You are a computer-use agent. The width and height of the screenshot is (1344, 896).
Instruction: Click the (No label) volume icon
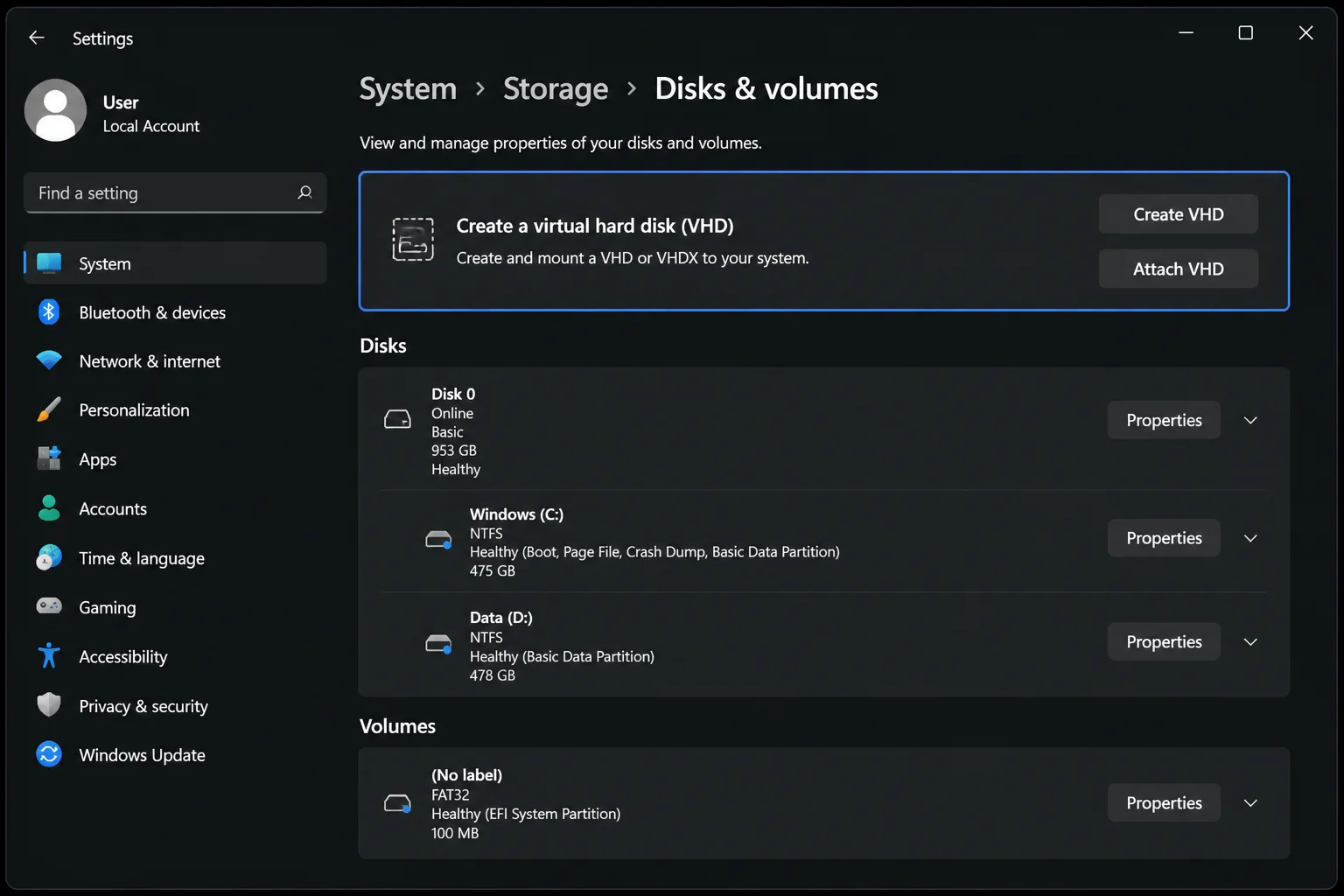pyautogui.click(x=397, y=803)
